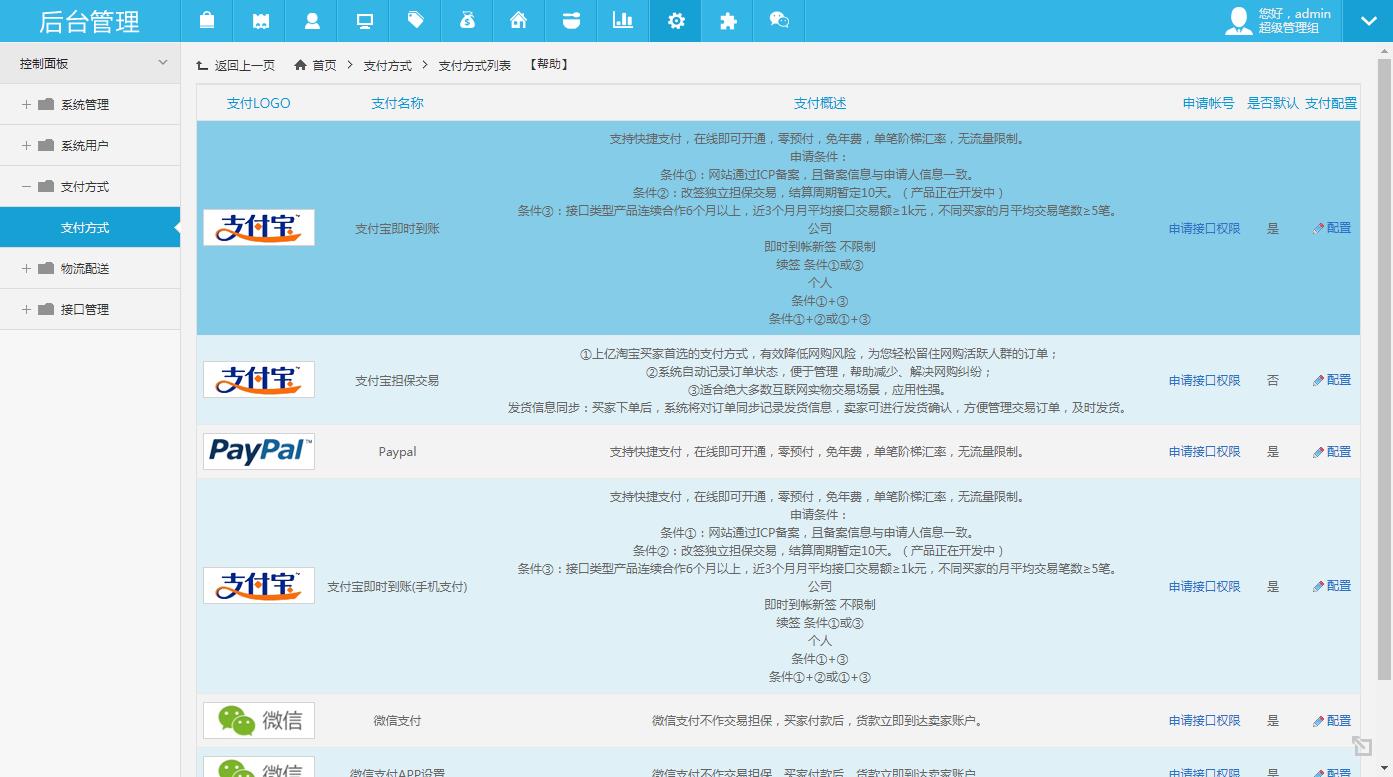This screenshot has height=777, width=1393.
Task: Click the admin user avatar icon
Action: [1239, 21]
